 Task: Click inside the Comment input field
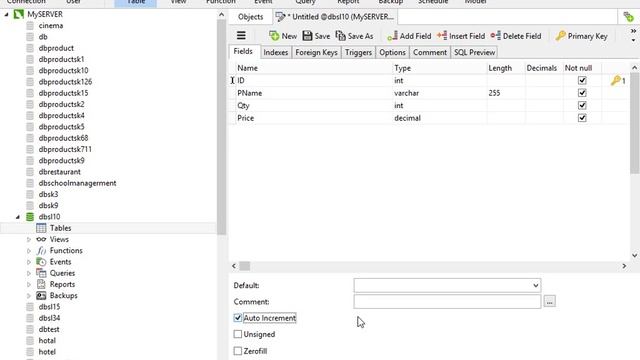[447, 302]
